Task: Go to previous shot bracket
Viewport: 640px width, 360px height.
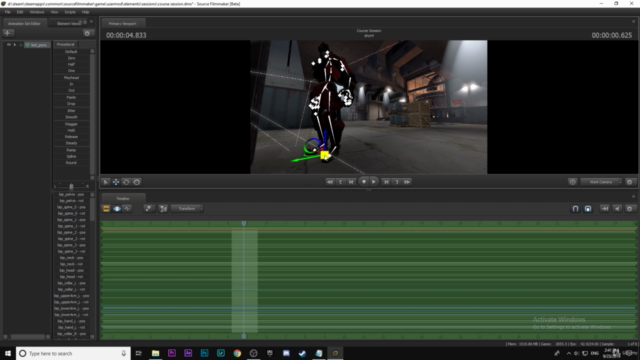Action: coord(340,182)
